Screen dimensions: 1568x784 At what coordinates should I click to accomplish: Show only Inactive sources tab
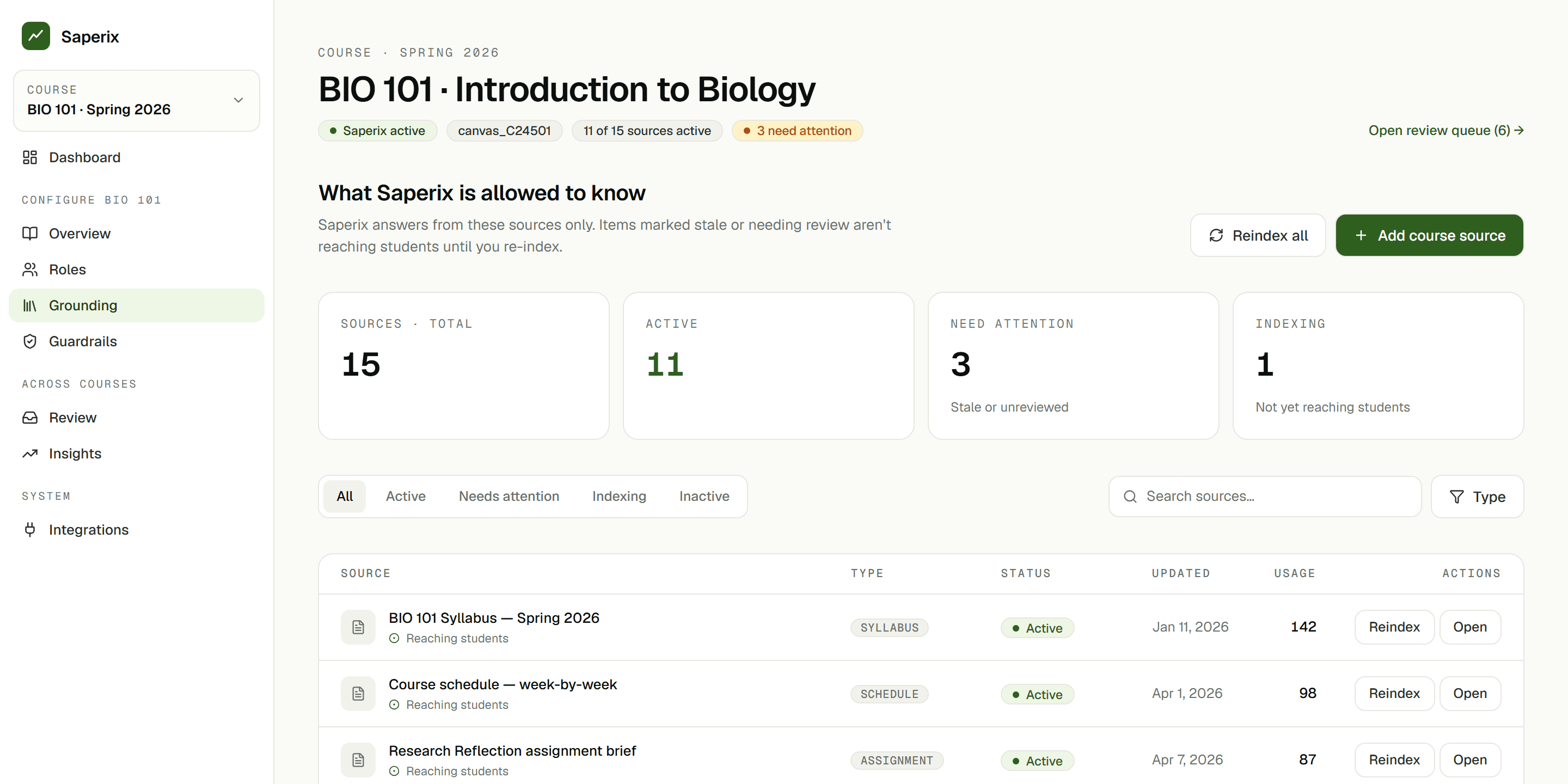coord(705,496)
